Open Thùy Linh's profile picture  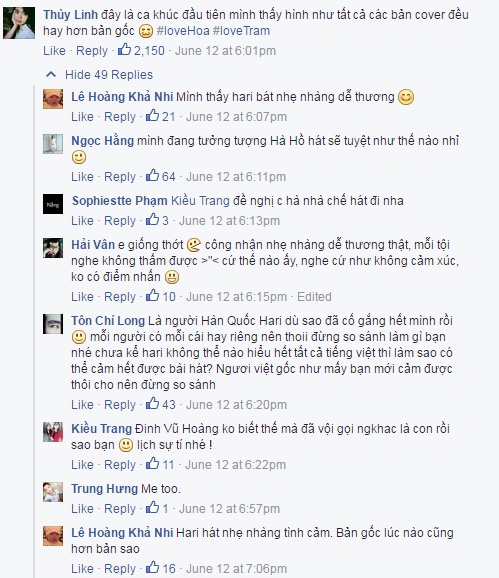click(x=19, y=23)
